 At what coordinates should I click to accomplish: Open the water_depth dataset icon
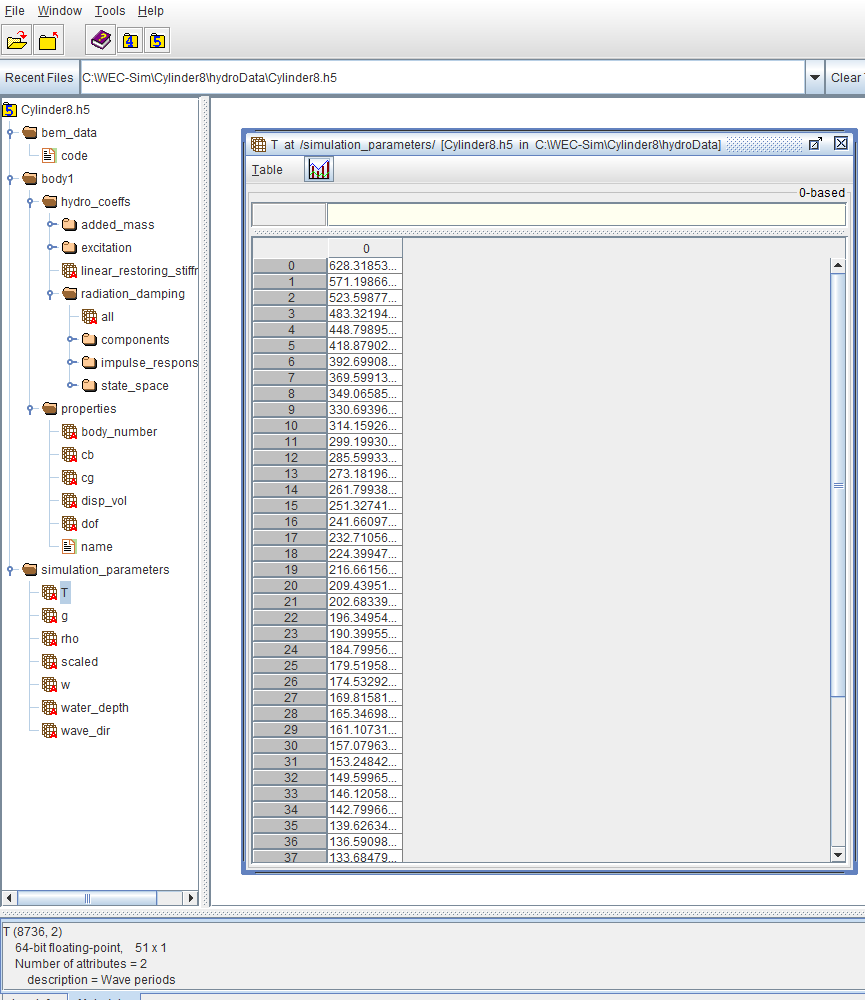[x=49, y=707]
